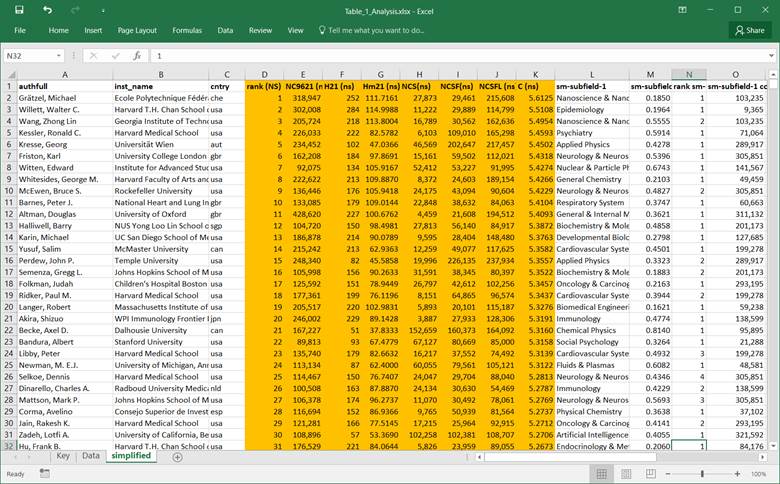Viewport: 780px width, 484px height.
Task: Click cell Harvard Medical School in row 5
Action: [161, 133]
